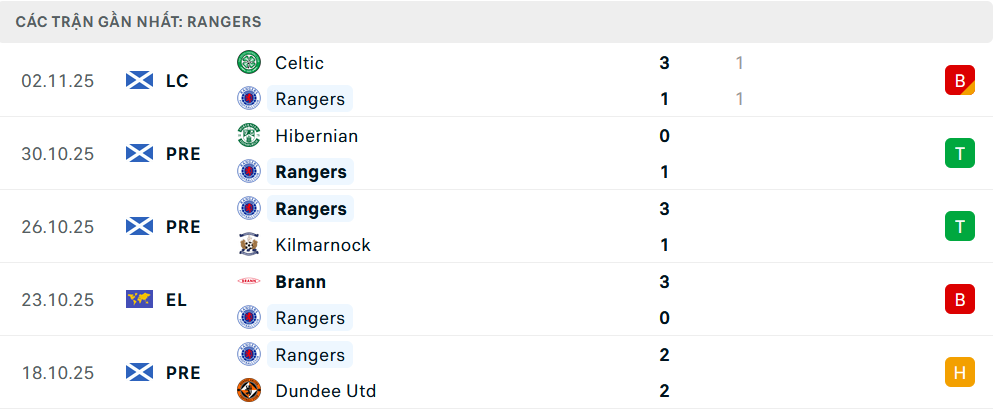The width and height of the screenshot is (993, 412).
Task: Open the Dundee Utd team link
Action: pyautogui.click(x=325, y=391)
